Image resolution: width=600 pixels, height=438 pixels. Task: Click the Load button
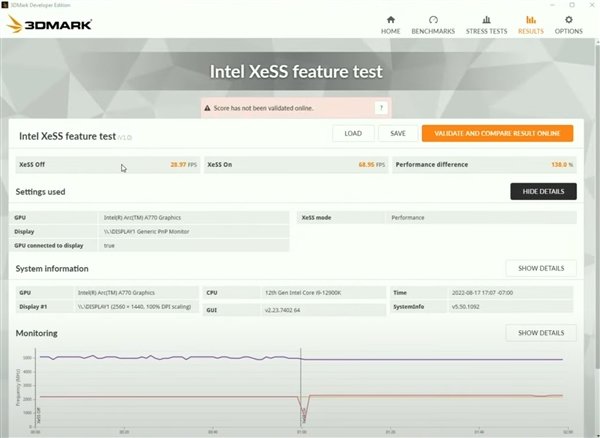point(353,134)
